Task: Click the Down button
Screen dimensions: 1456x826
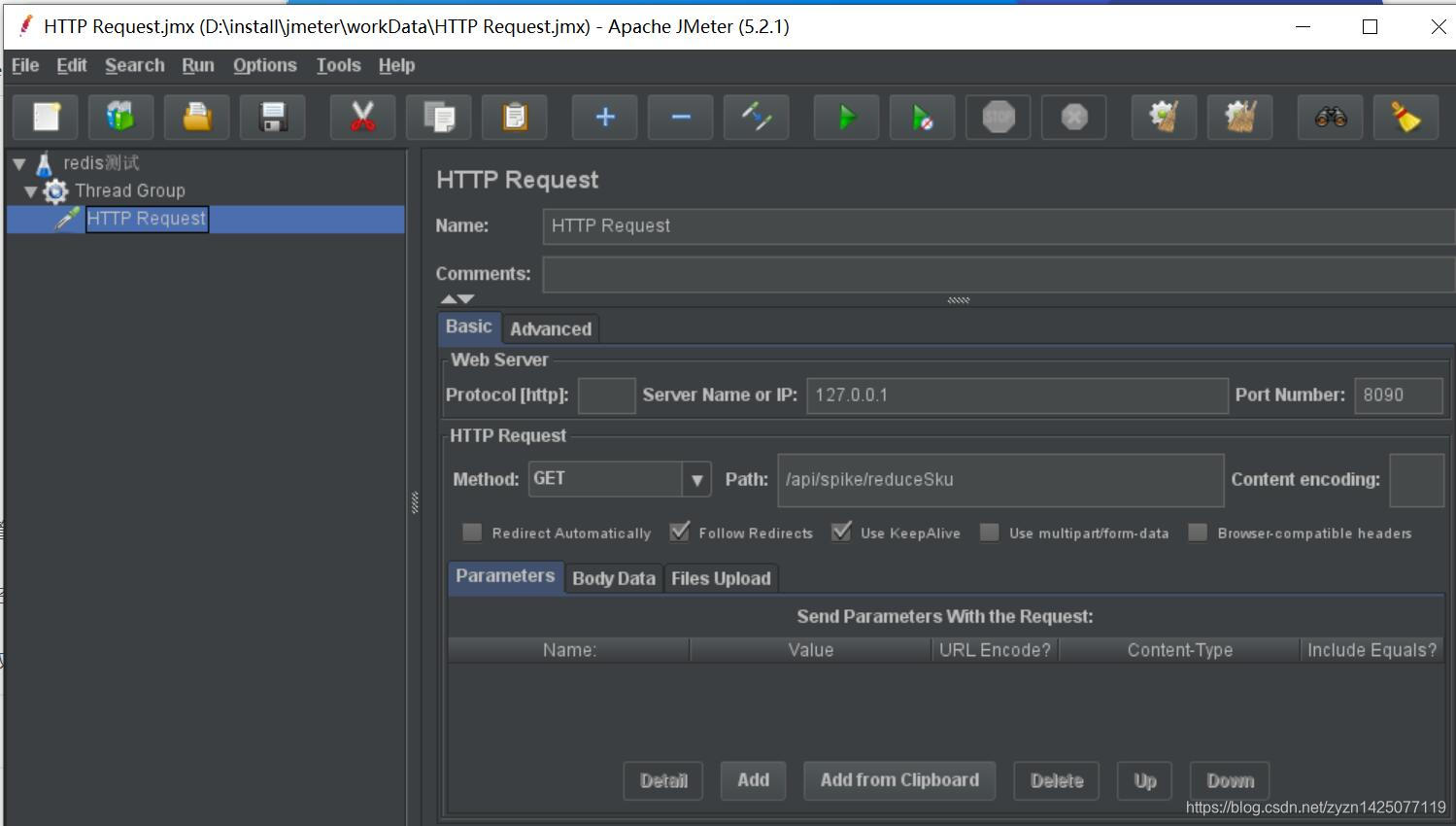Action: [x=1230, y=780]
